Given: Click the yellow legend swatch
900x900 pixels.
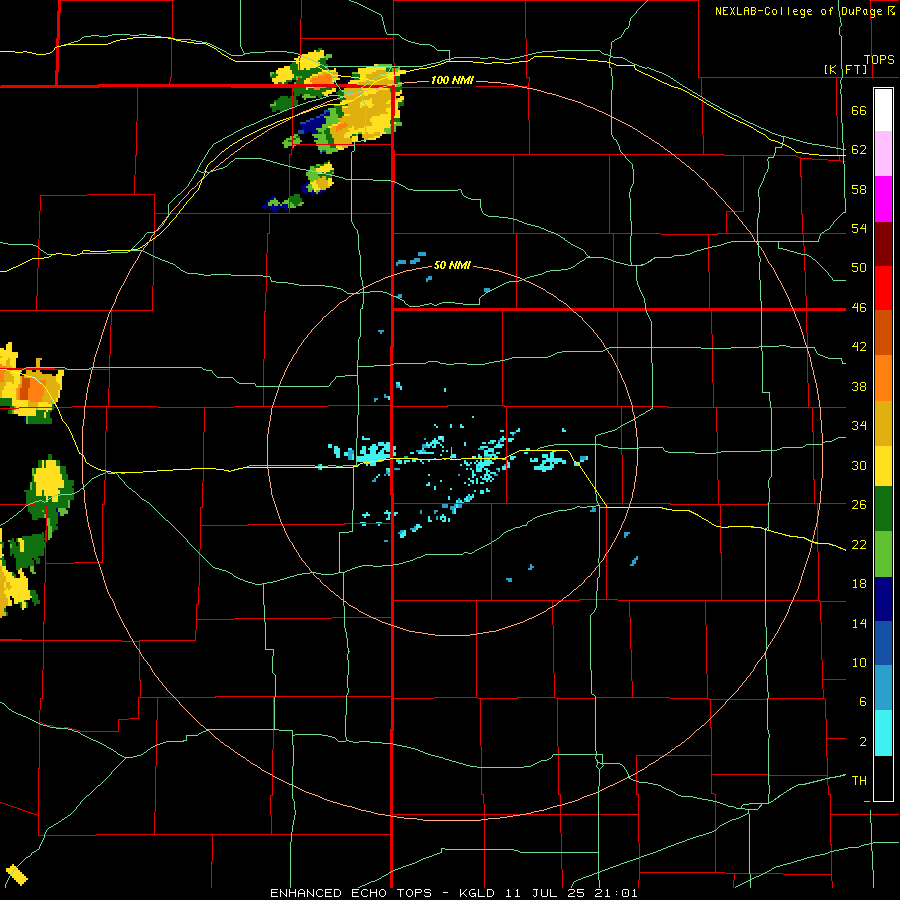Looking at the screenshot, I should click(883, 465).
